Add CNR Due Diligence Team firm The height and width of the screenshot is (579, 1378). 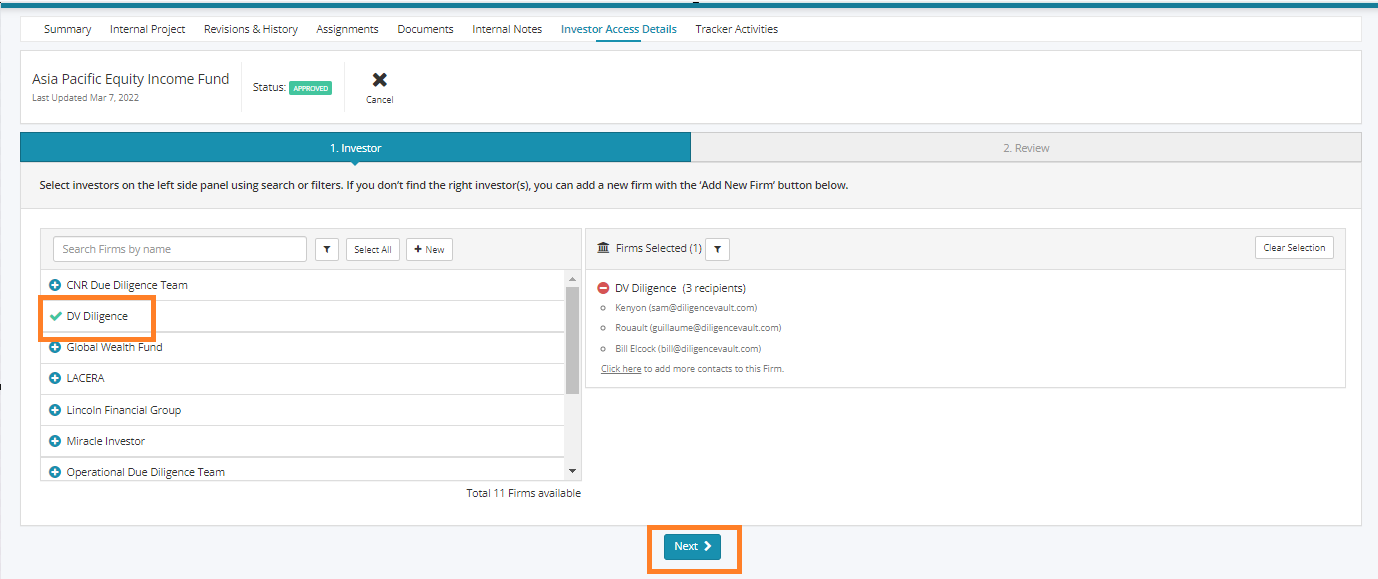[55, 285]
